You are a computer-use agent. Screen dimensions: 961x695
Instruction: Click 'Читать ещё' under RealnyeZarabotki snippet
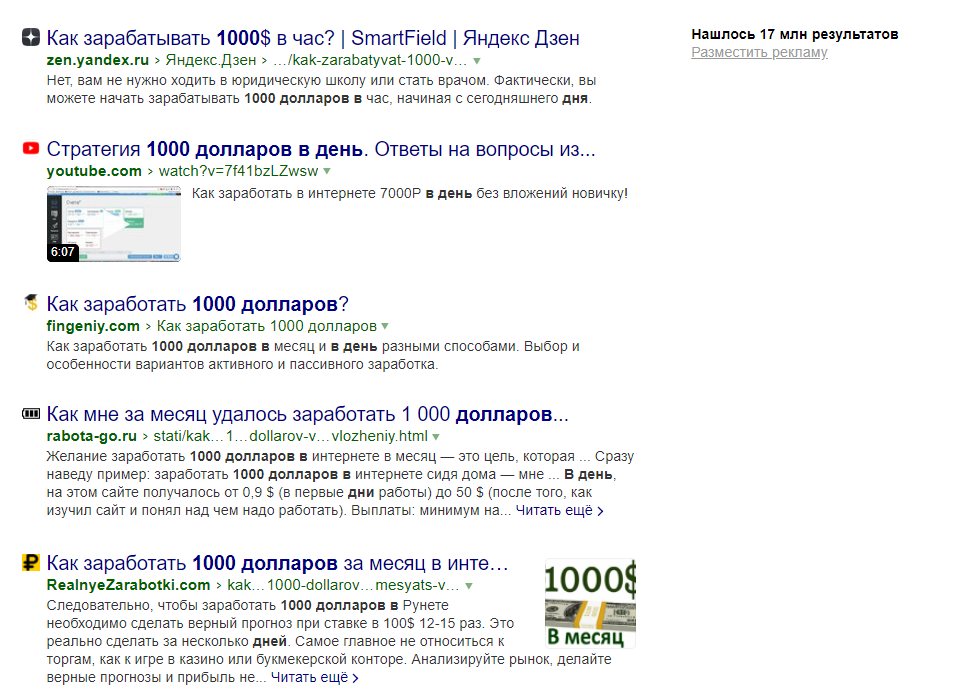pos(314,678)
